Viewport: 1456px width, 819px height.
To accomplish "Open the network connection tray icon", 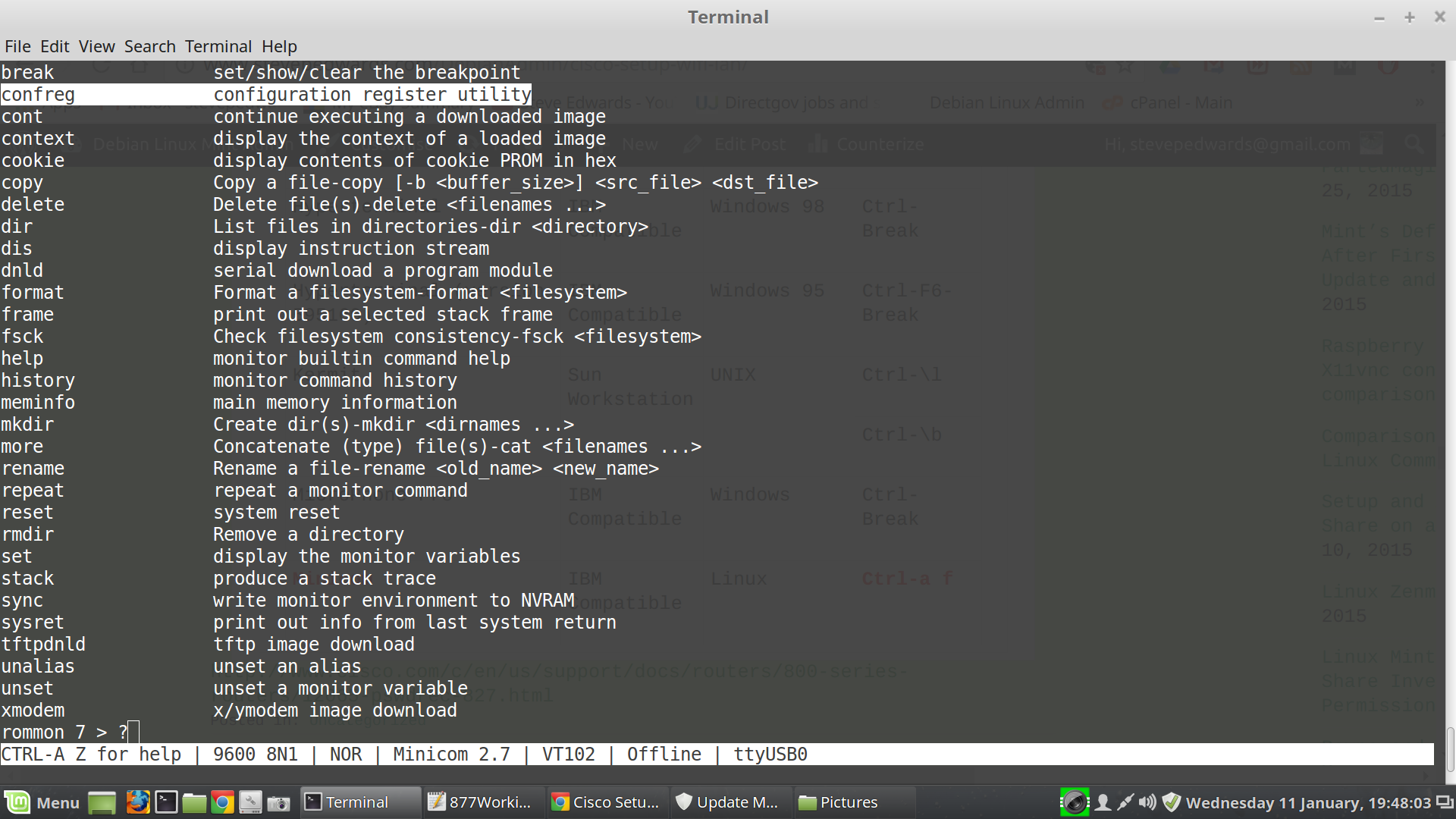I will click(1125, 802).
